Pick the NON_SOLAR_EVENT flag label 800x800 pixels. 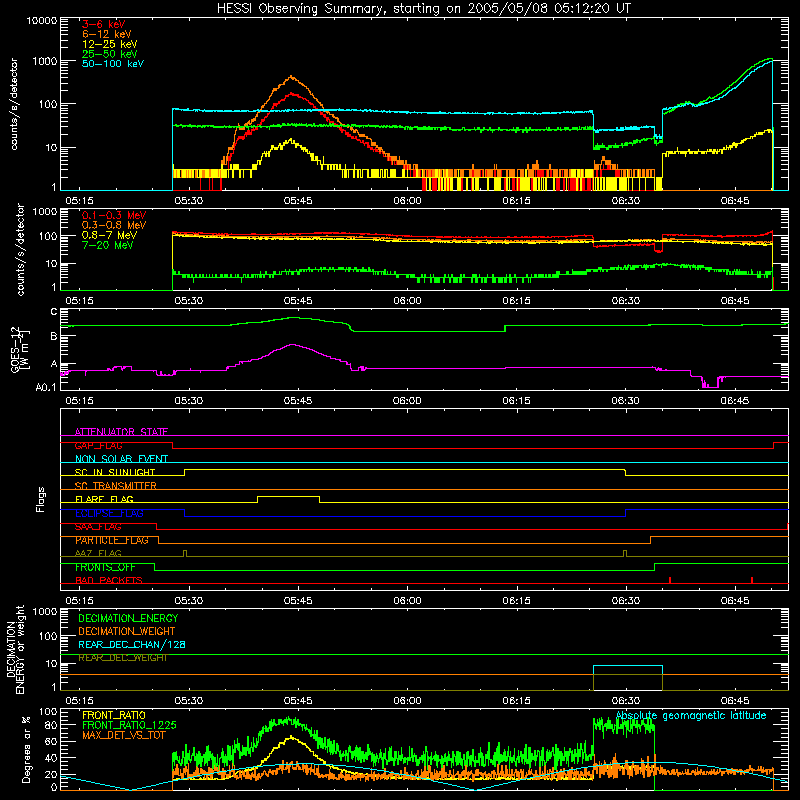pos(121,459)
